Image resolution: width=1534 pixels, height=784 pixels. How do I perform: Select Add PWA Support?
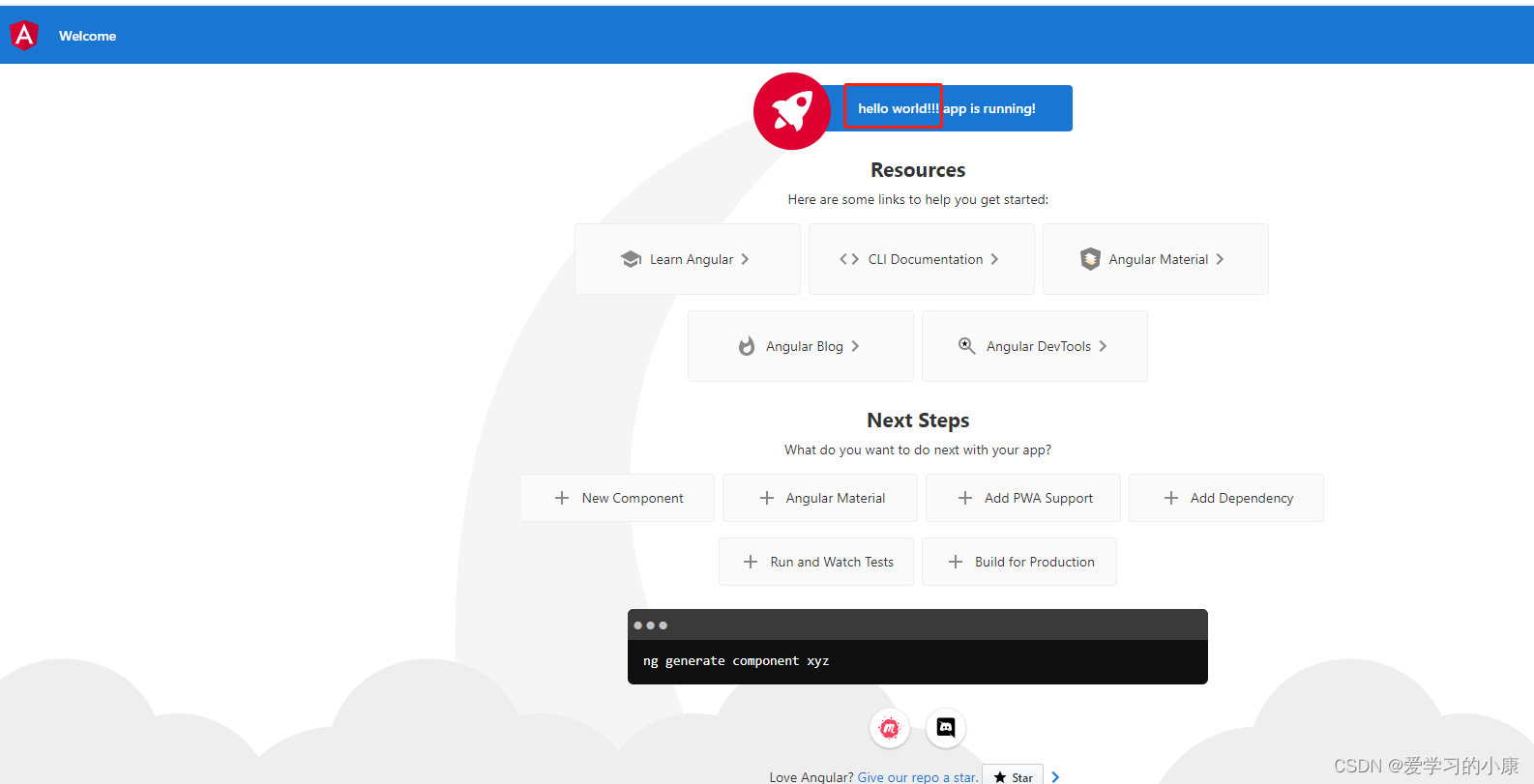pos(1023,498)
